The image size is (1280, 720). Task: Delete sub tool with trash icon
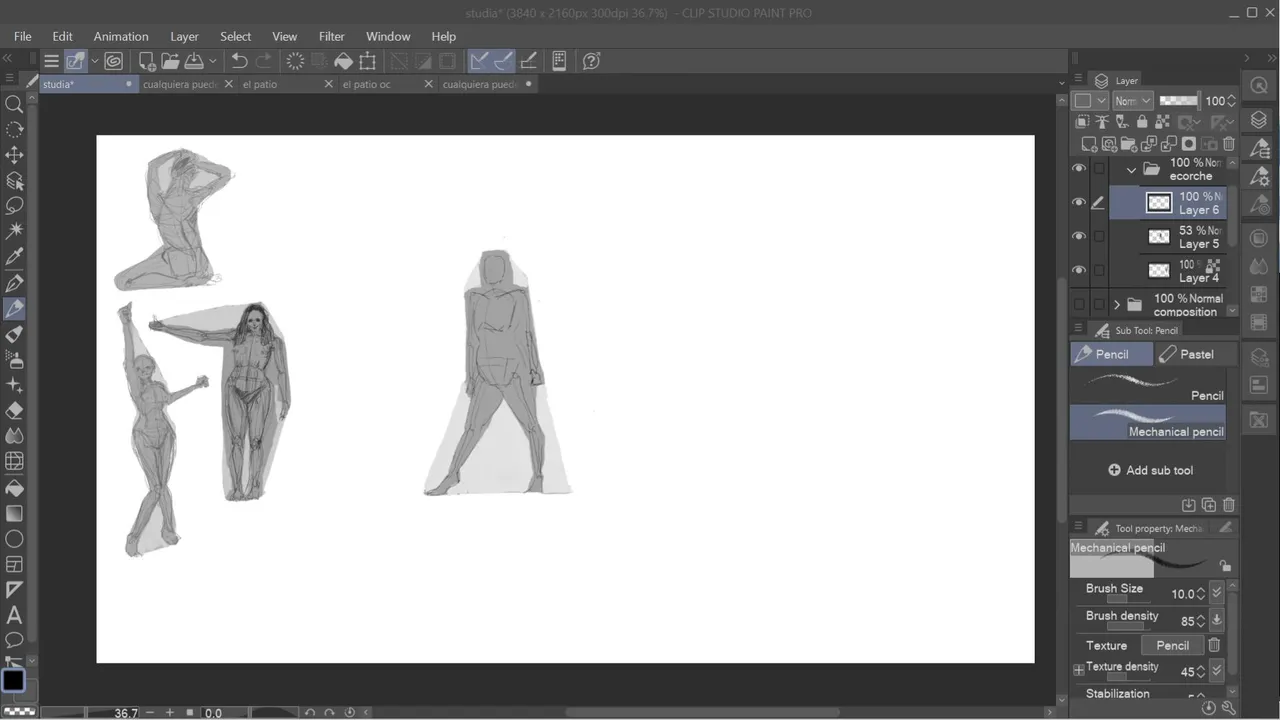(1229, 505)
